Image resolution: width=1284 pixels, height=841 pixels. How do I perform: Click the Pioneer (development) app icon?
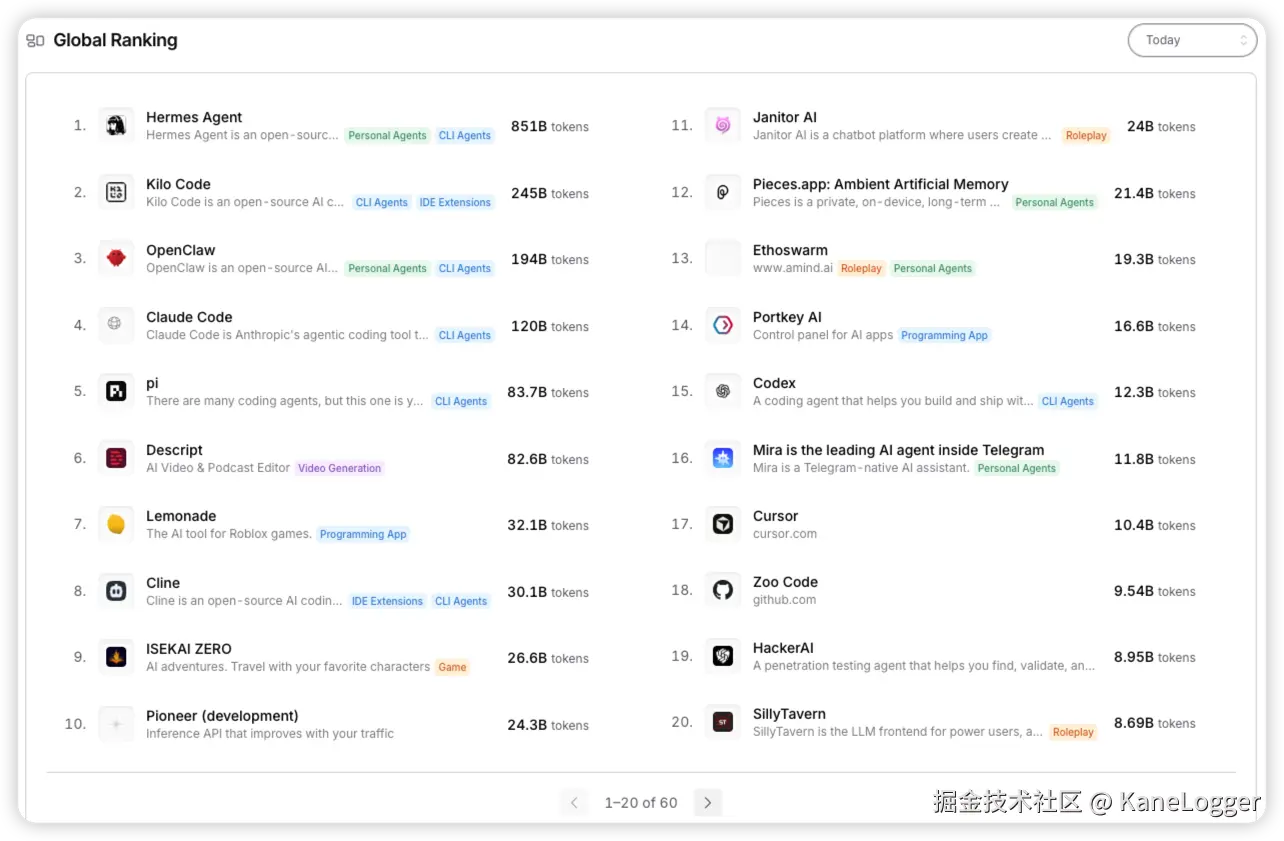[x=116, y=725]
